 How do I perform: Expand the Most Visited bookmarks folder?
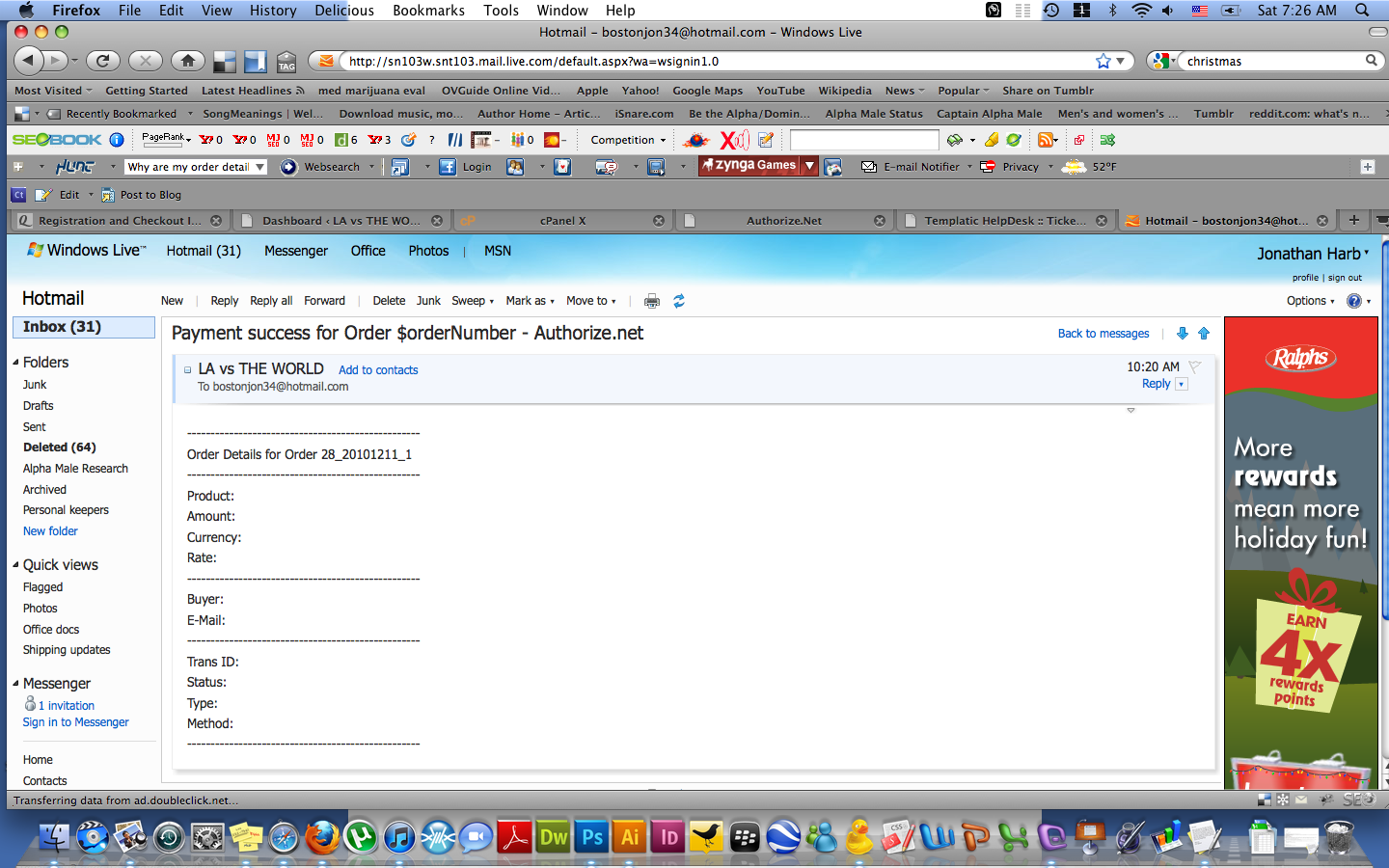[x=53, y=91]
